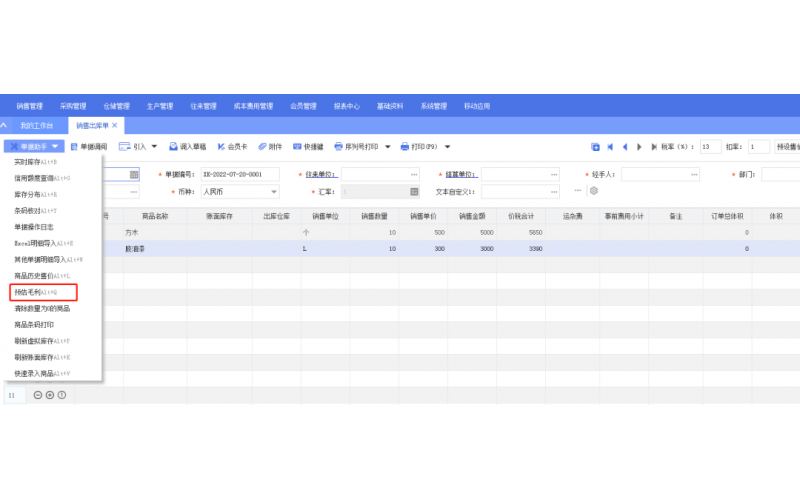
Task: Open 往来管理 menu
Action: tap(203, 106)
